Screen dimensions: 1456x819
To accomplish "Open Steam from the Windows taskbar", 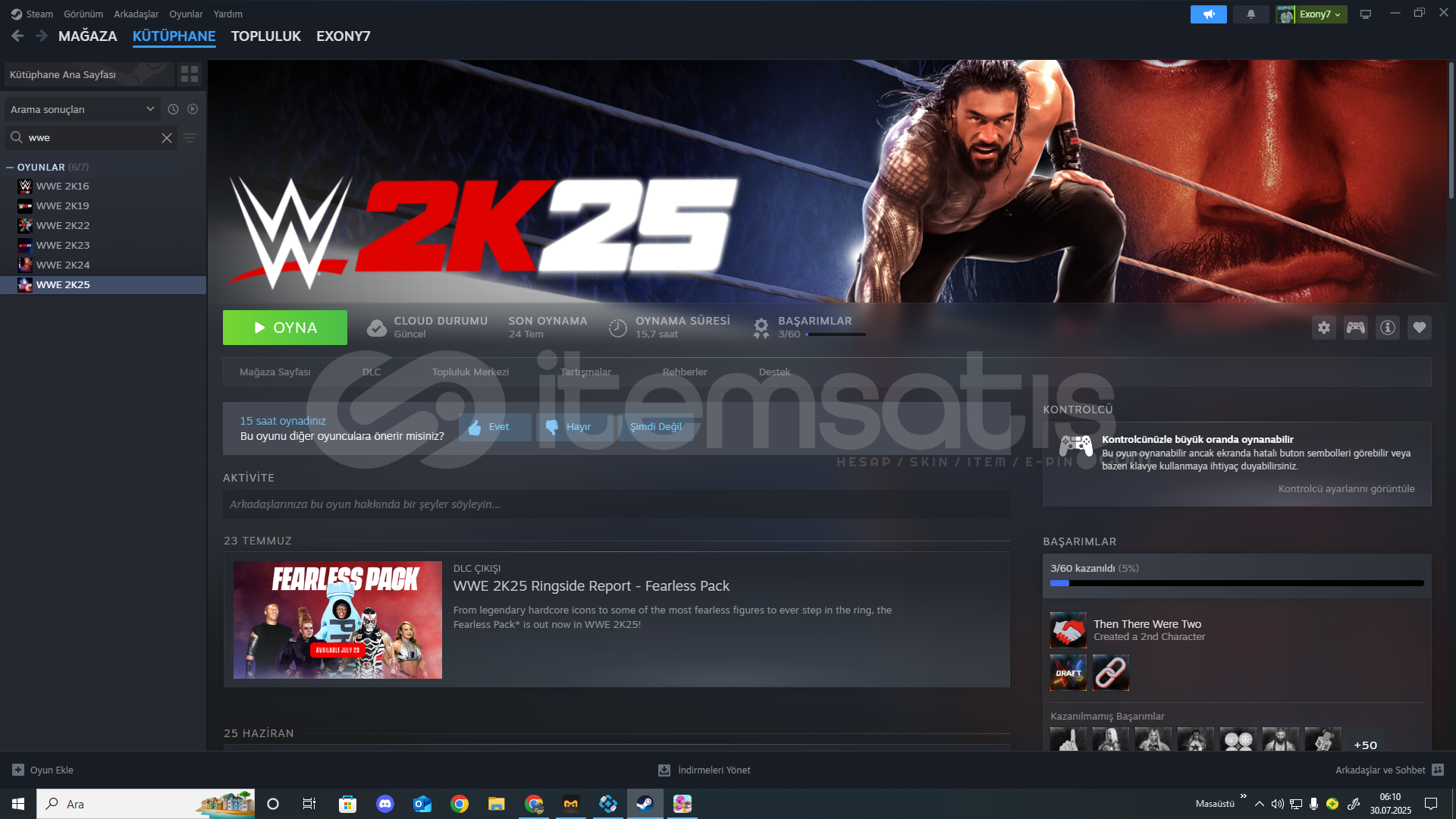I will 645,804.
